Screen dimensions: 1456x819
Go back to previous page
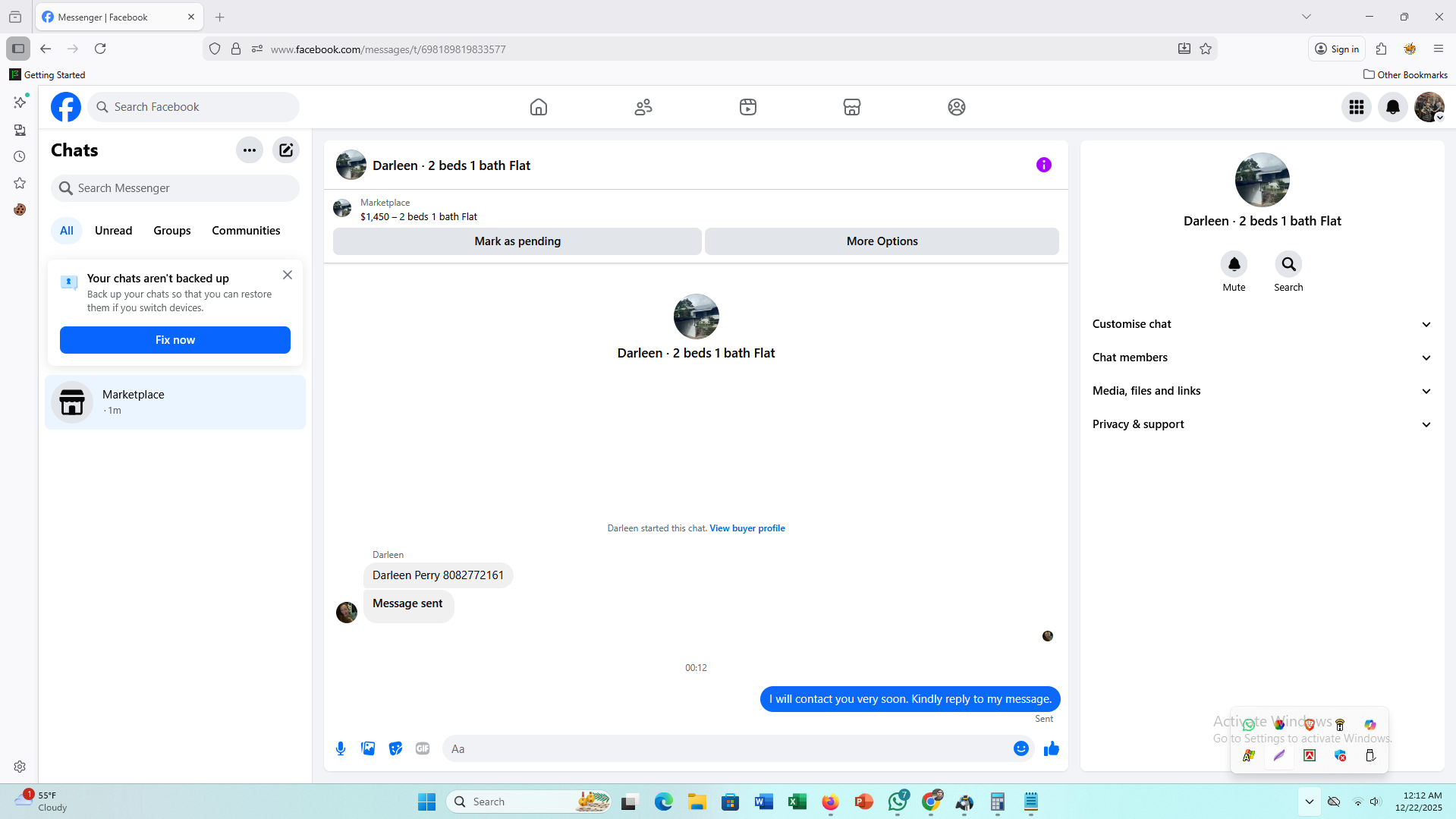pos(46,49)
